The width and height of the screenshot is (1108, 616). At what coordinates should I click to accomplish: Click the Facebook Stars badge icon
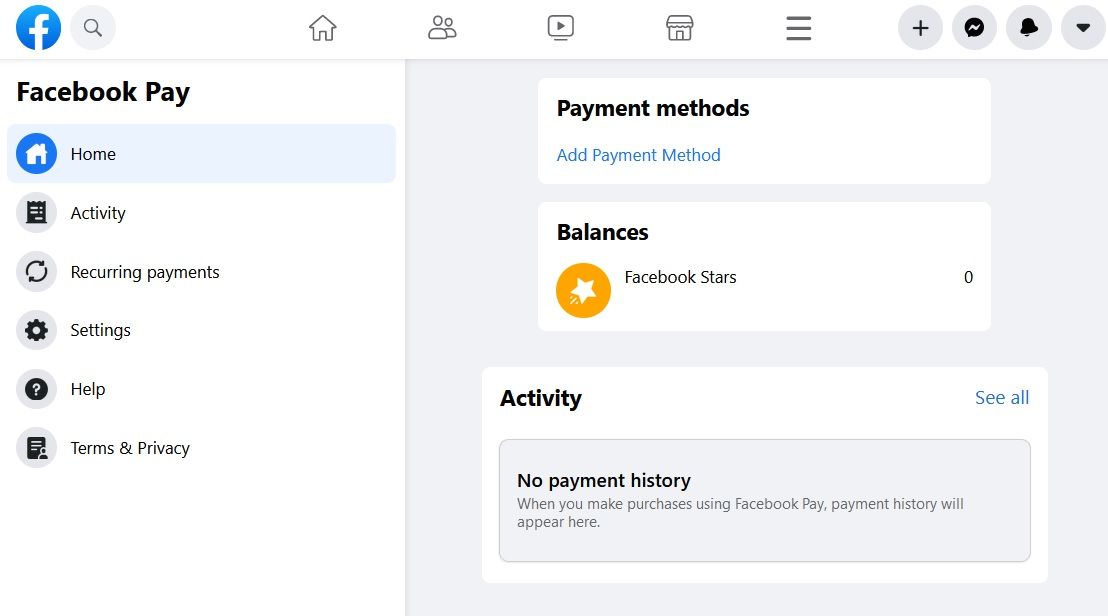point(583,290)
